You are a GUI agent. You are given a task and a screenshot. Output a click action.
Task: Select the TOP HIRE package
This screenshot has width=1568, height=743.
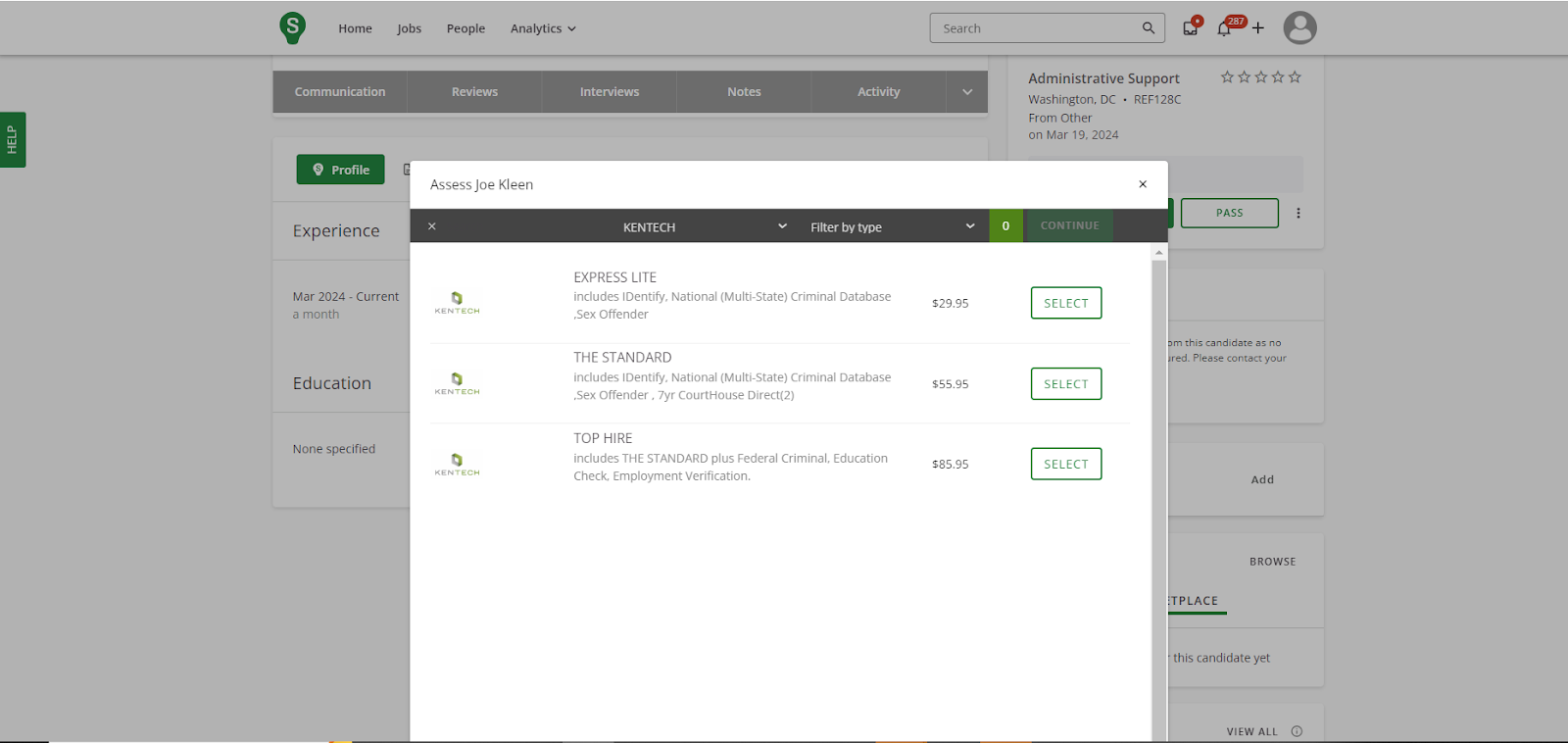tap(1065, 464)
